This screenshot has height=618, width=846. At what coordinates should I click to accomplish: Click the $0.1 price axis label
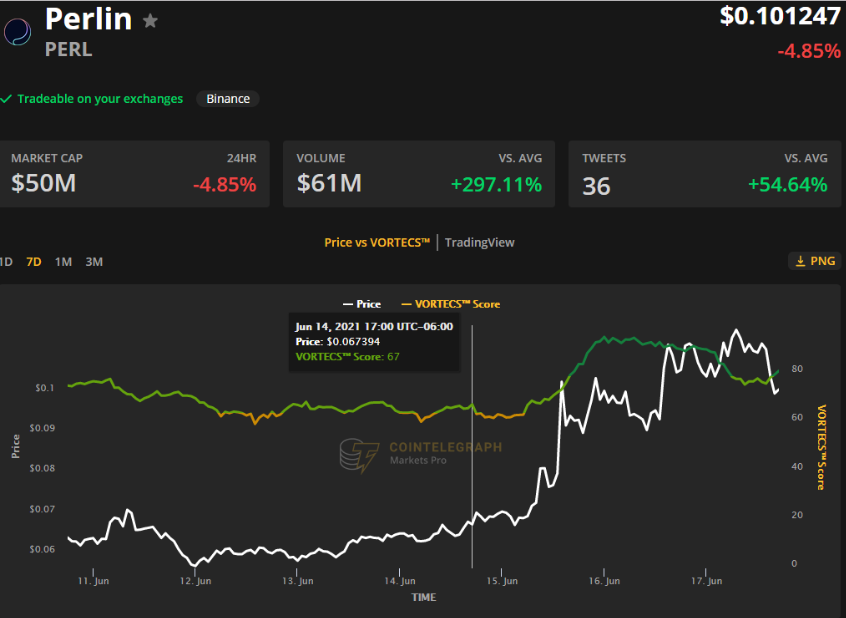[45, 388]
